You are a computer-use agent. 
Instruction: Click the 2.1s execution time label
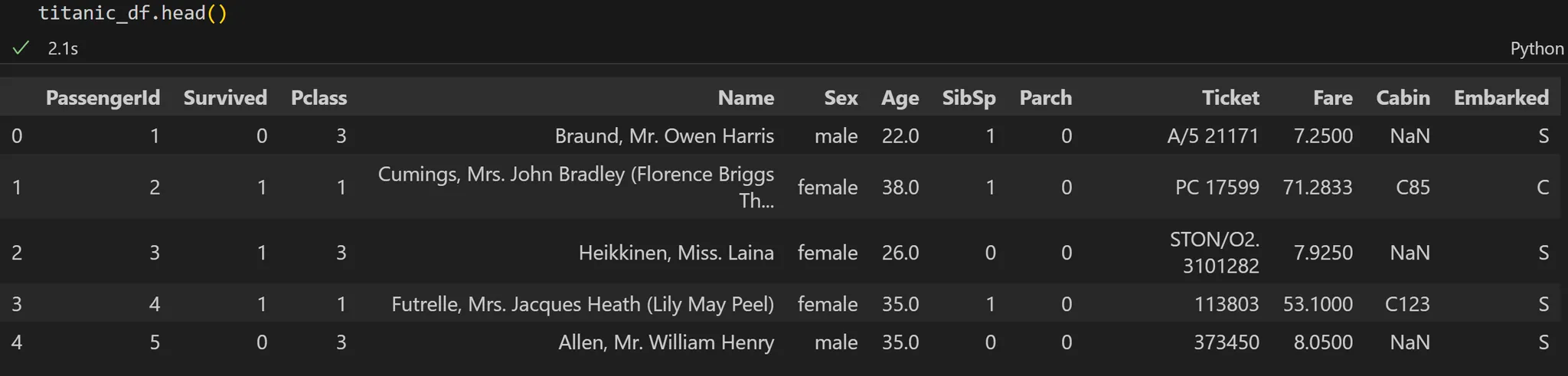point(63,49)
